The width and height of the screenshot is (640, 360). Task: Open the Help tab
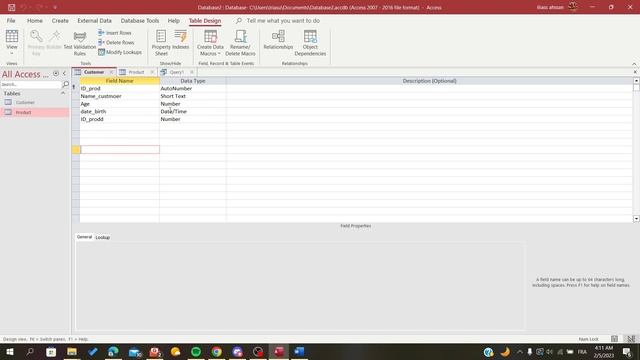173,20
